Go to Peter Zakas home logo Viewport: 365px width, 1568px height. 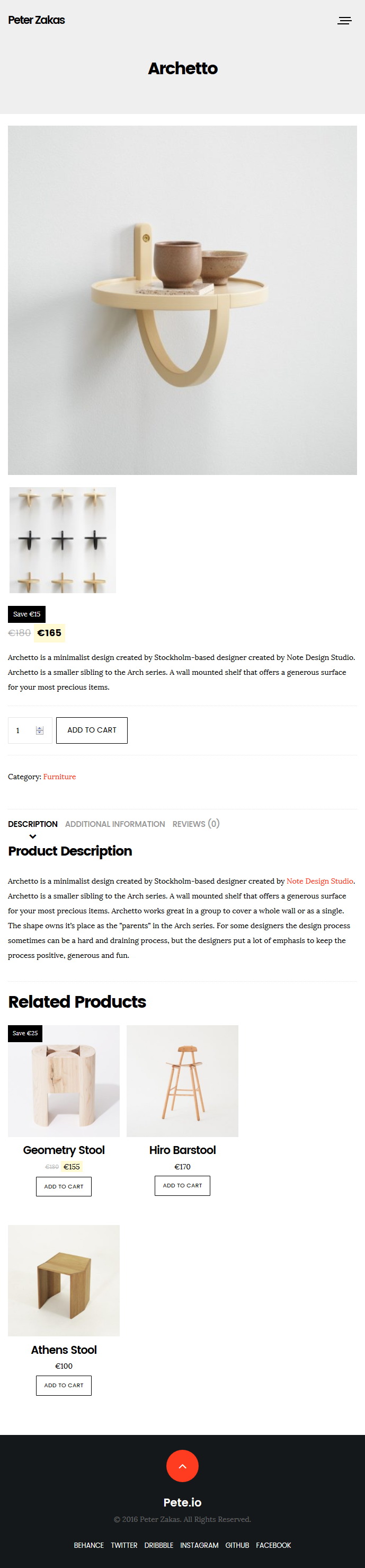click(x=37, y=20)
